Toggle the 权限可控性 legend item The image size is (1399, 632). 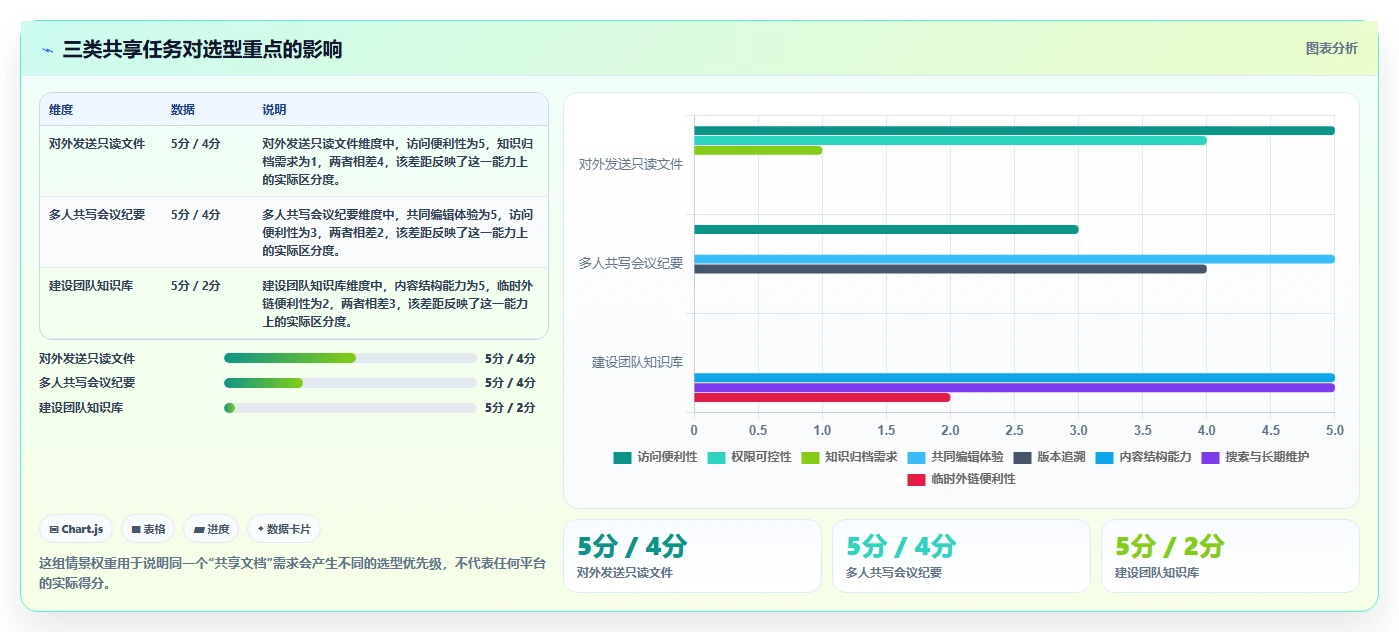coord(749,457)
